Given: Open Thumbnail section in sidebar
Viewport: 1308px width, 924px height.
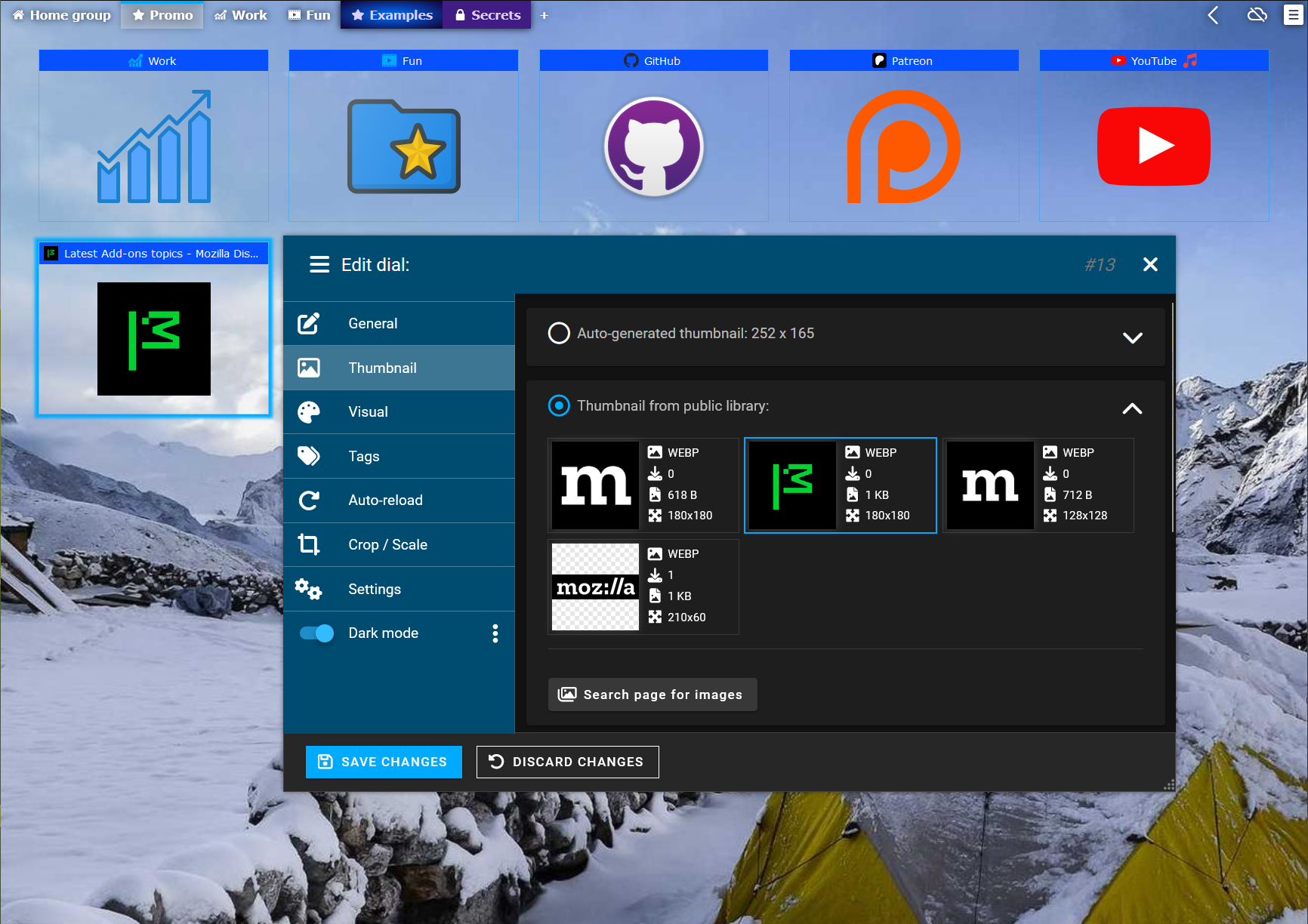Looking at the screenshot, I should [x=399, y=368].
